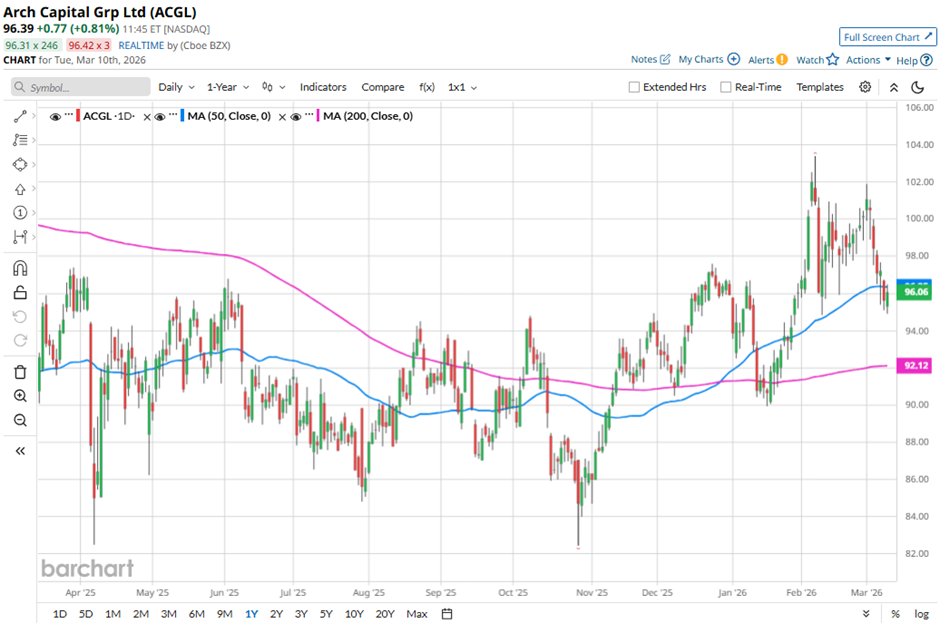
Task: Expand the 1-Year period dropdown
Action: (229, 87)
